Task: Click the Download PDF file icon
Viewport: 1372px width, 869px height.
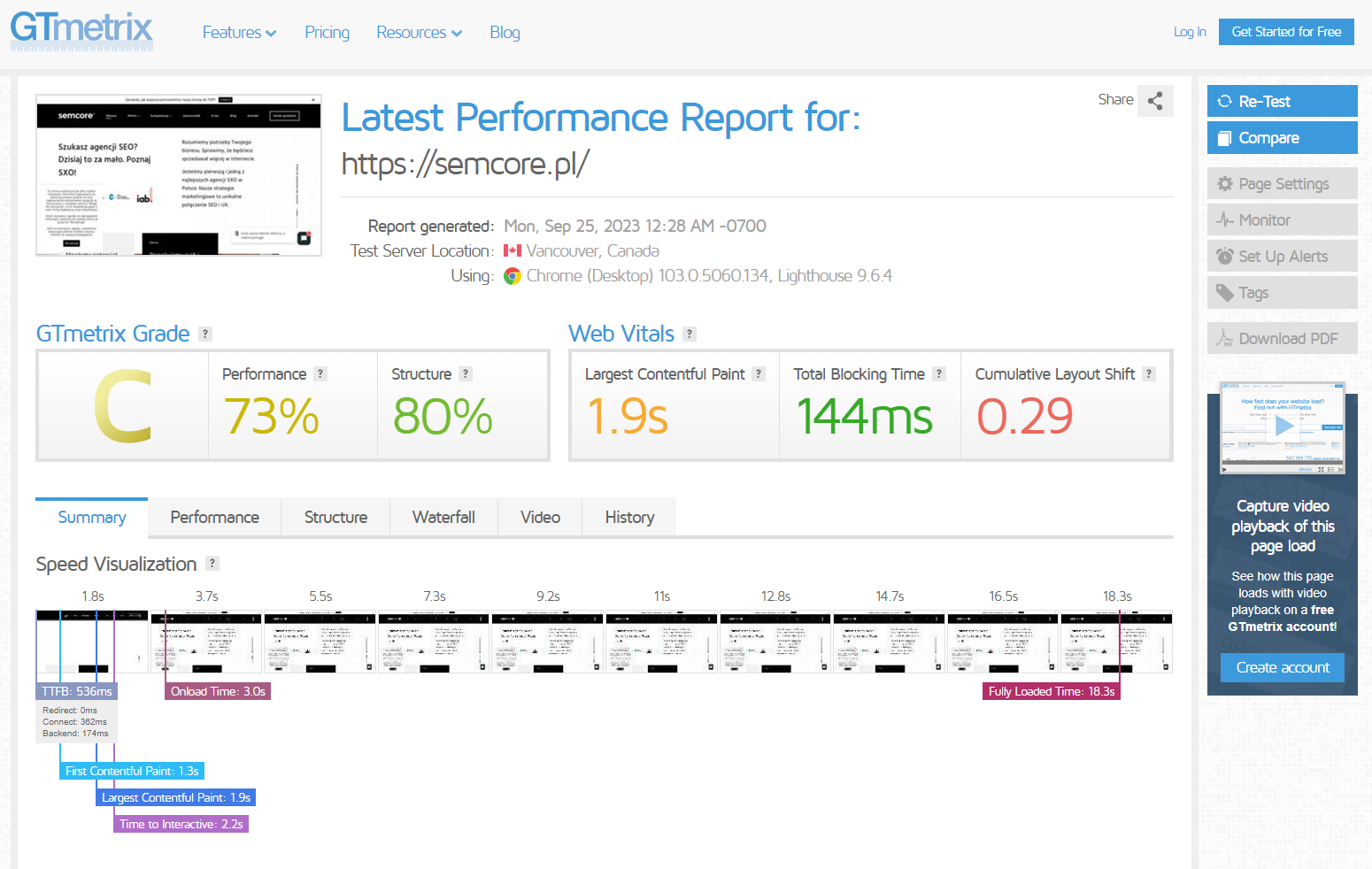Action: pos(1225,338)
